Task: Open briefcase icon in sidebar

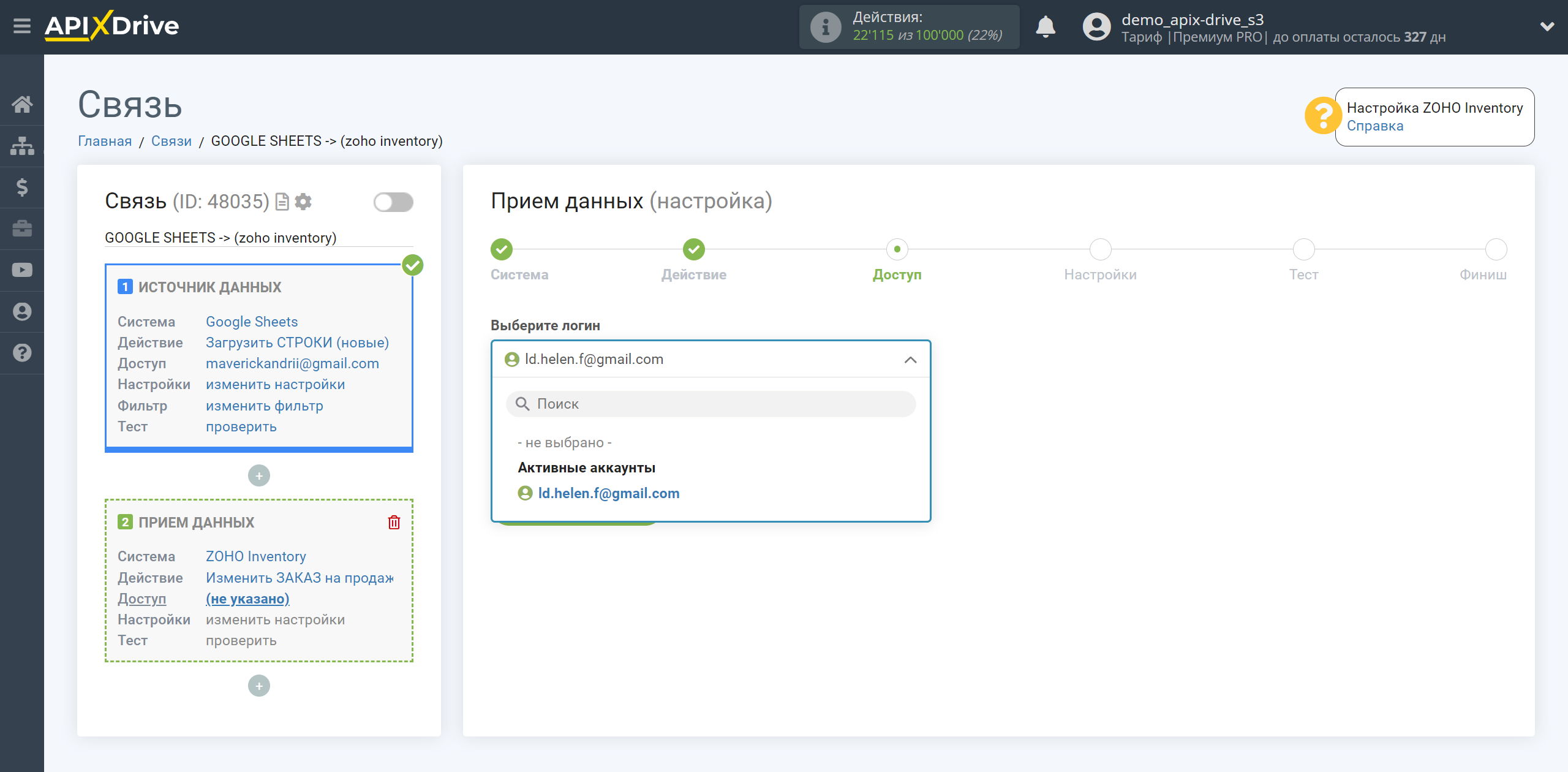Action: point(22,229)
